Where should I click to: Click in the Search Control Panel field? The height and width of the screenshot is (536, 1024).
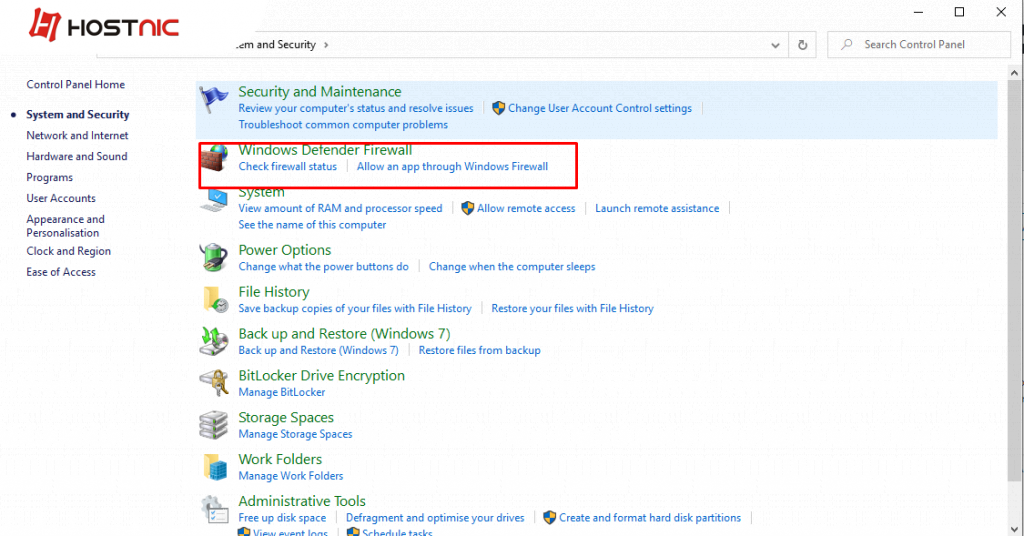919,44
